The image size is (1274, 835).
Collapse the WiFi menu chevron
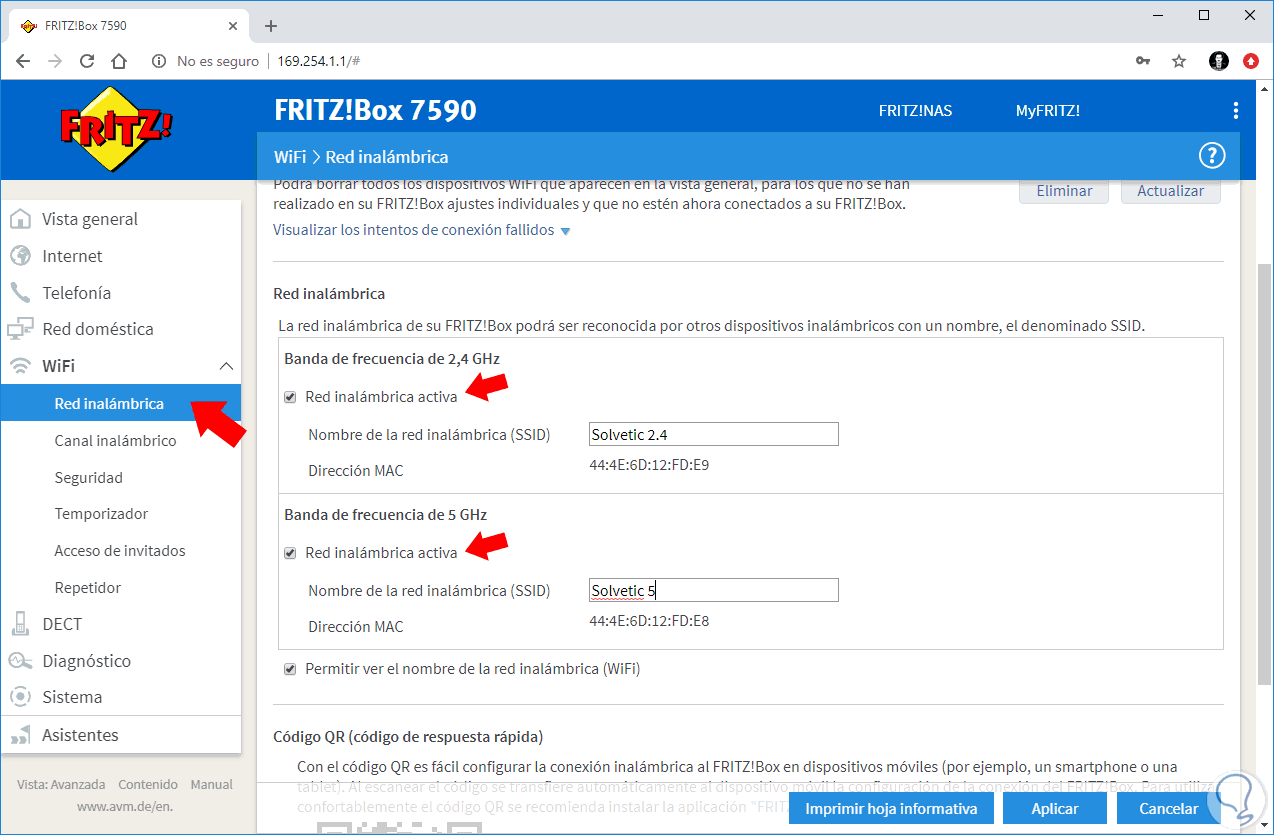click(226, 367)
